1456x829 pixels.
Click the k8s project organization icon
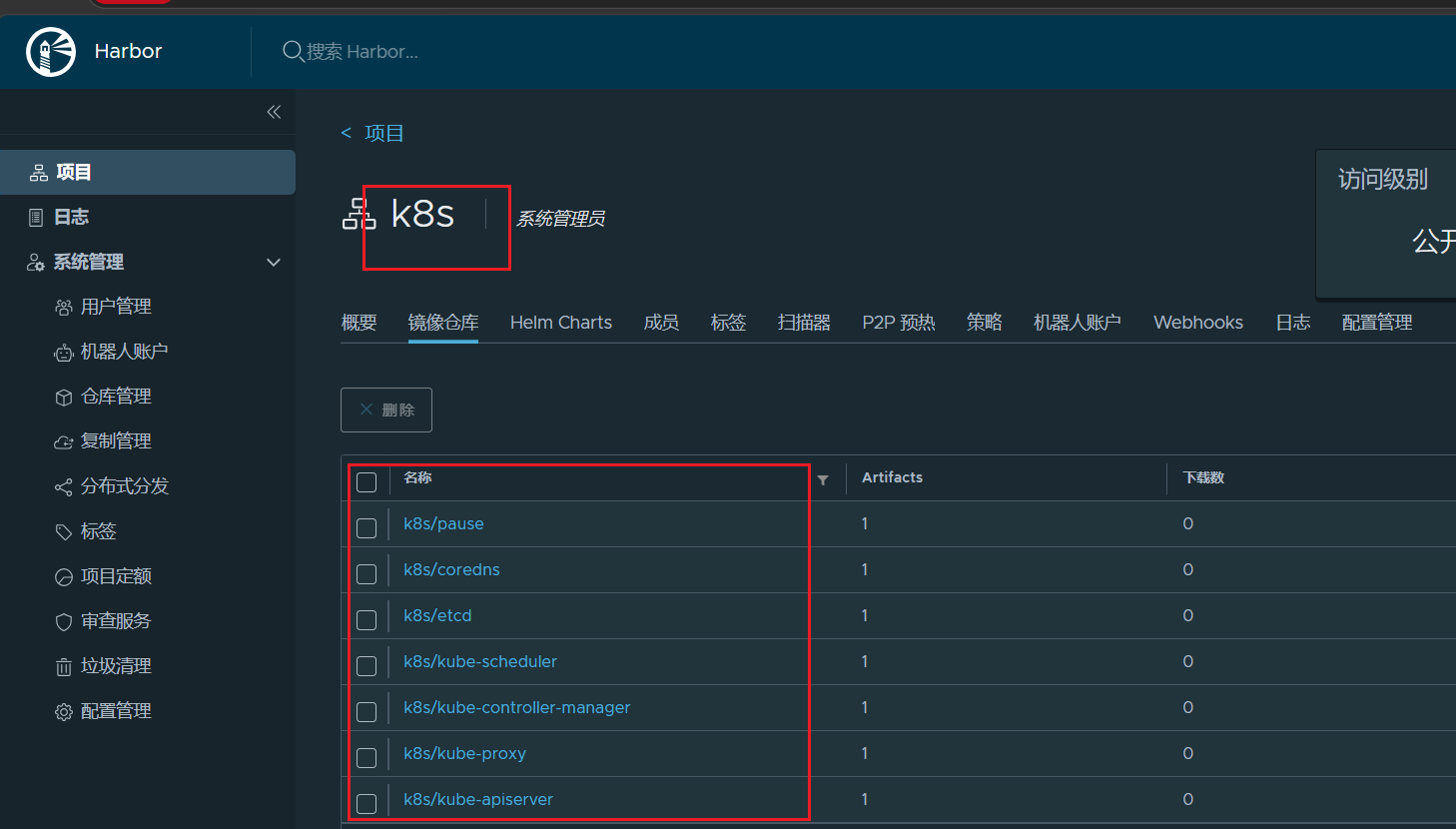(359, 214)
